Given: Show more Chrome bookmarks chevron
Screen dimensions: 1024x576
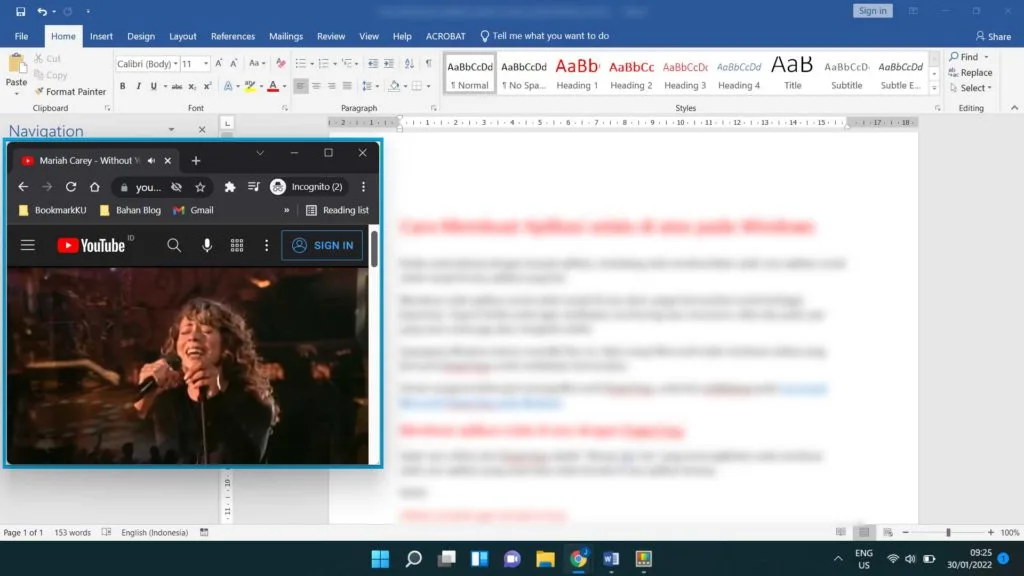Looking at the screenshot, I should coord(286,210).
